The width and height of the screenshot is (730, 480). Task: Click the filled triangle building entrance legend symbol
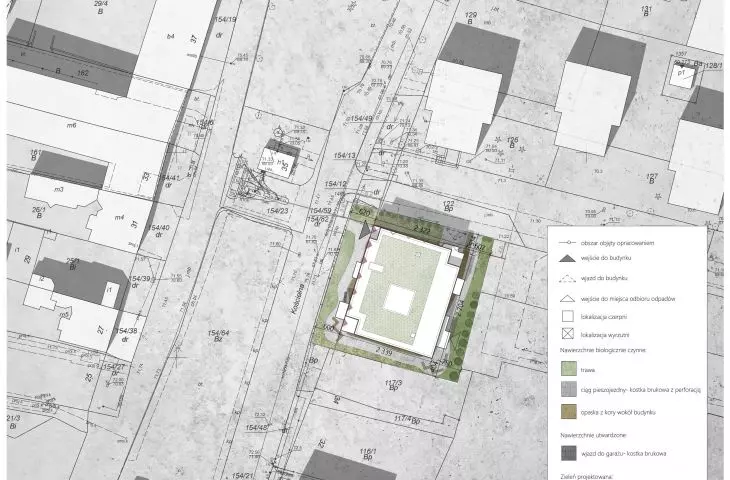click(x=567, y=258)
